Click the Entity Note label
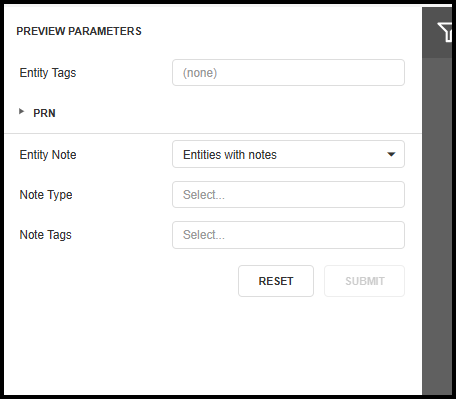This screenshot has height=399, width=456. 48,155
